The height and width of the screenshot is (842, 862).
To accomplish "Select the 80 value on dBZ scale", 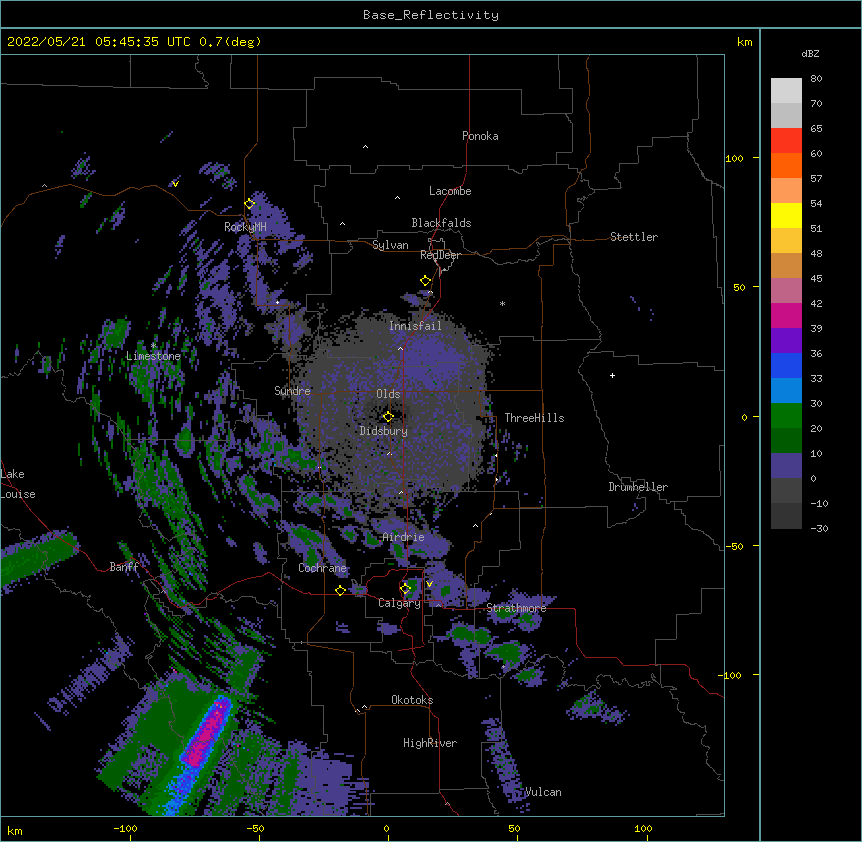I will (816, 79).
